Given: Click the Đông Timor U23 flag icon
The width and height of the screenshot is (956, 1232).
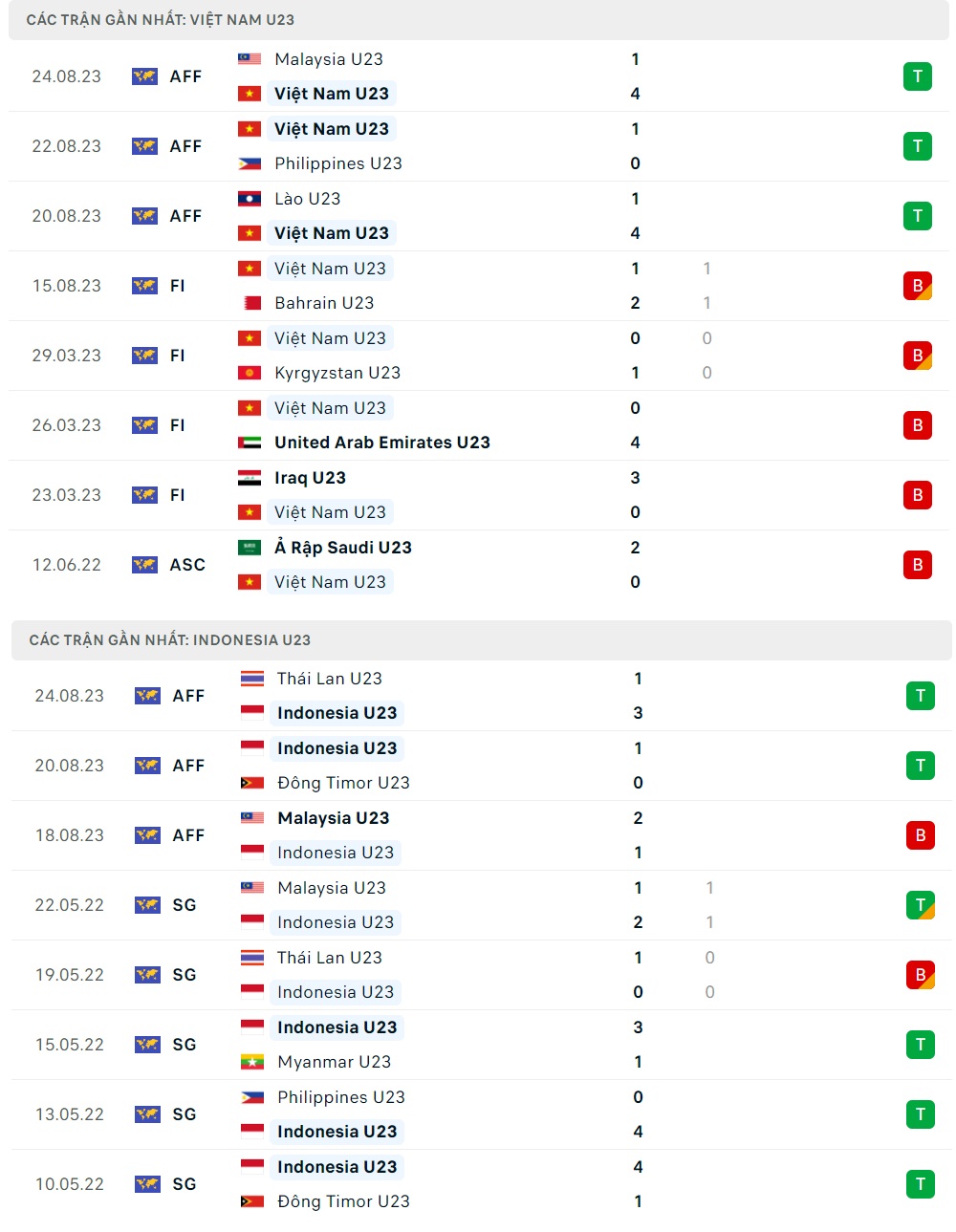Looking at the screenshot, I should (250, 782).
